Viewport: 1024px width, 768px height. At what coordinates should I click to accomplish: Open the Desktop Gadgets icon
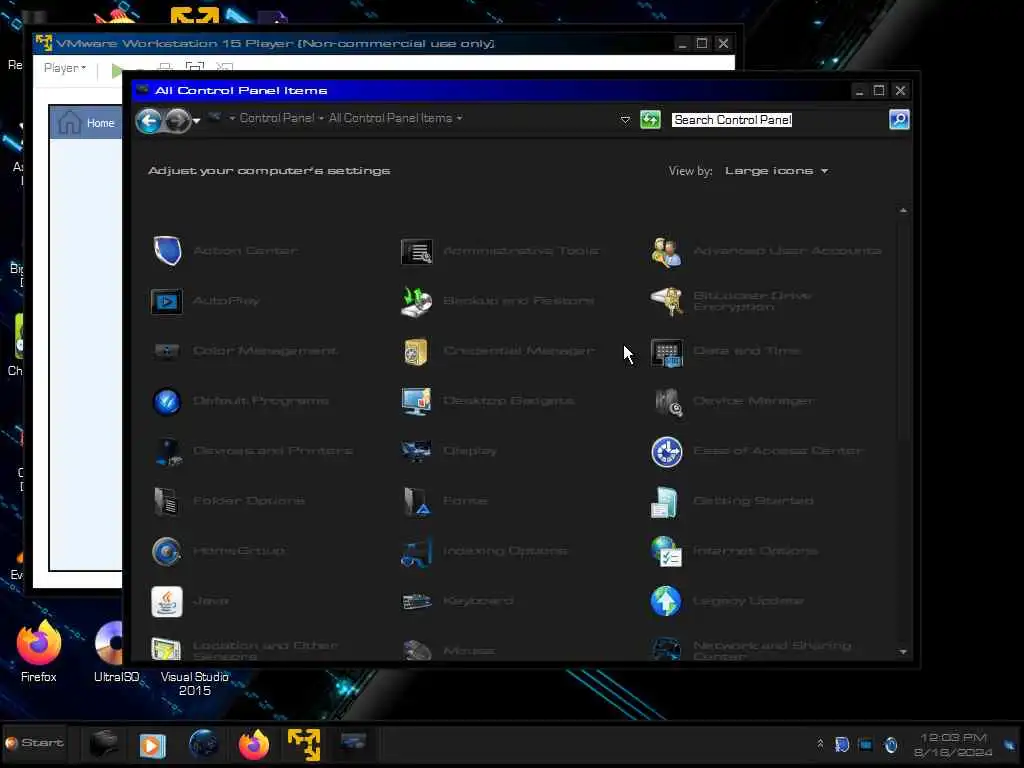[417, 402]
